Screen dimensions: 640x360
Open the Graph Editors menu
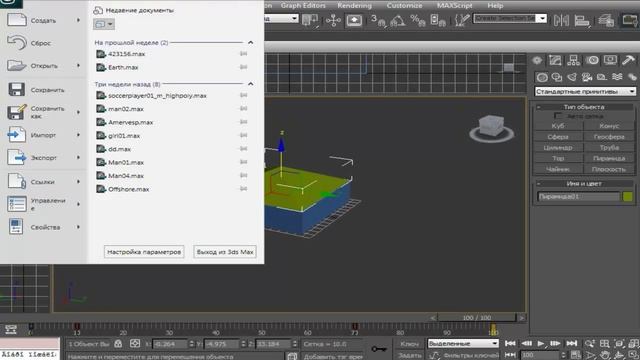[303, 6]
